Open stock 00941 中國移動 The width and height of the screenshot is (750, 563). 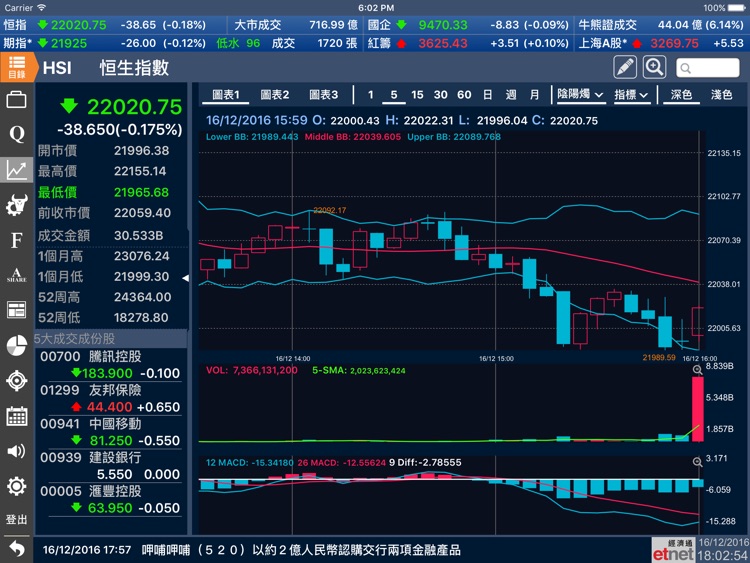(x=110, y=432)
